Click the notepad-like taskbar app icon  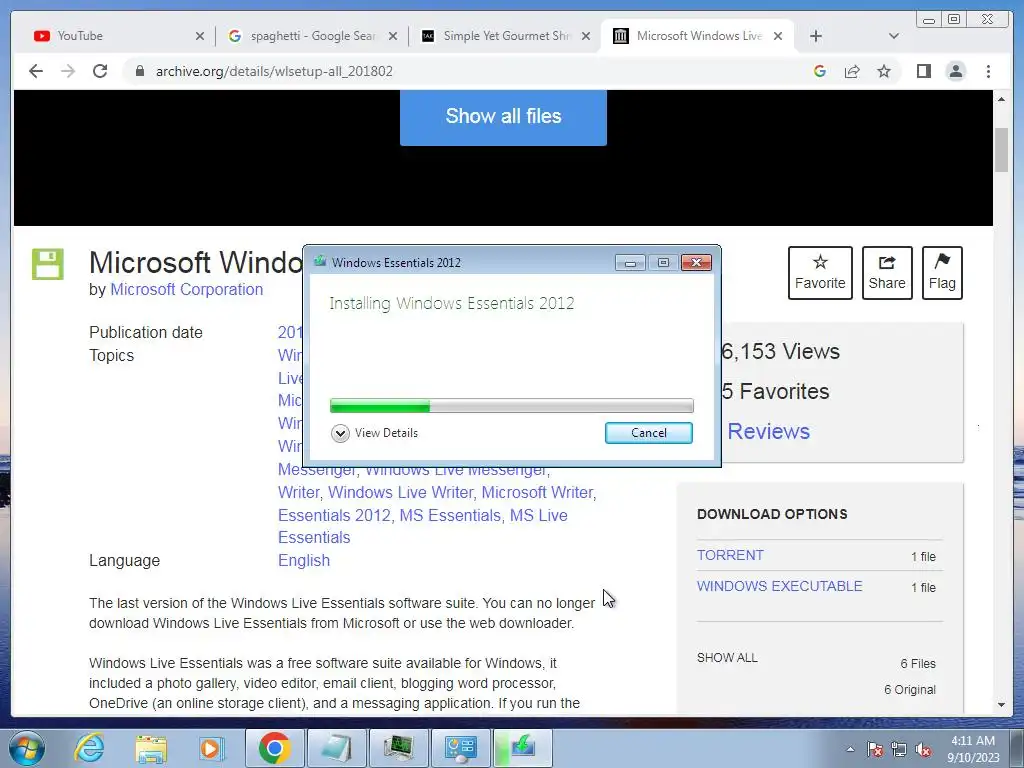tap(335, 748)
